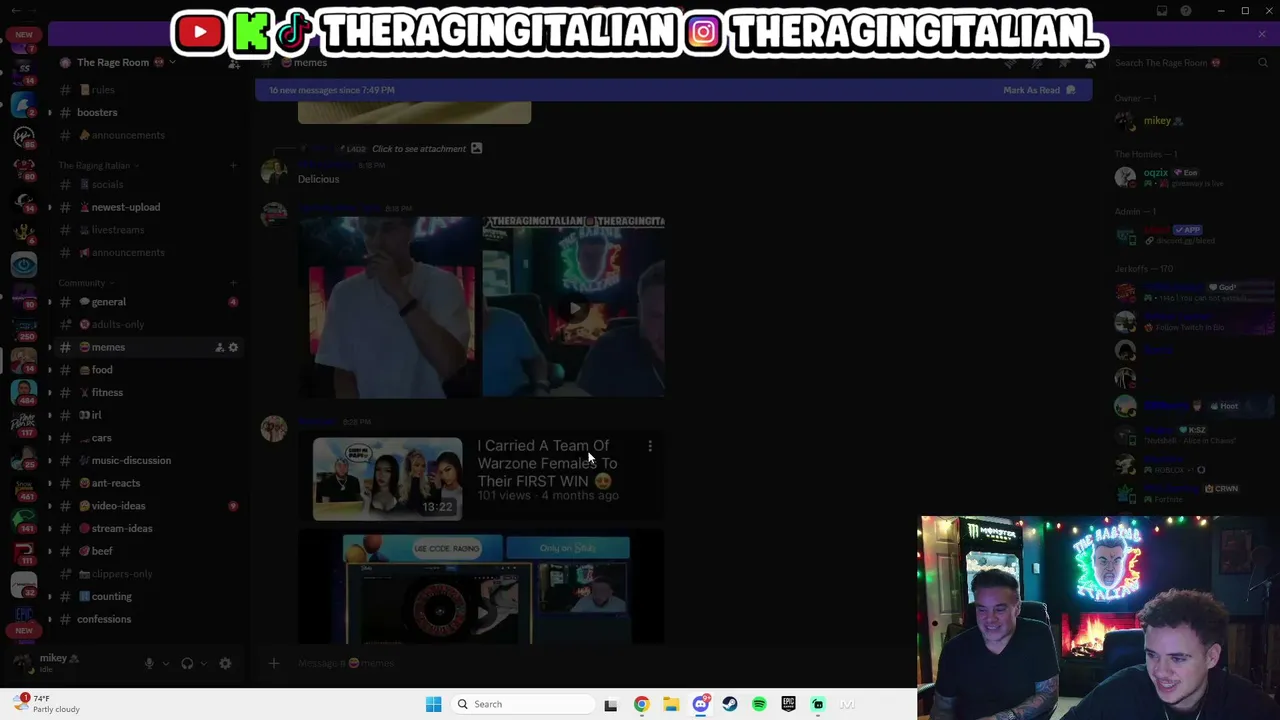Open the clippers-only channel
The width and height of the screenshot is (1280, 720).
pyautogui.click(x=148, y=574)
